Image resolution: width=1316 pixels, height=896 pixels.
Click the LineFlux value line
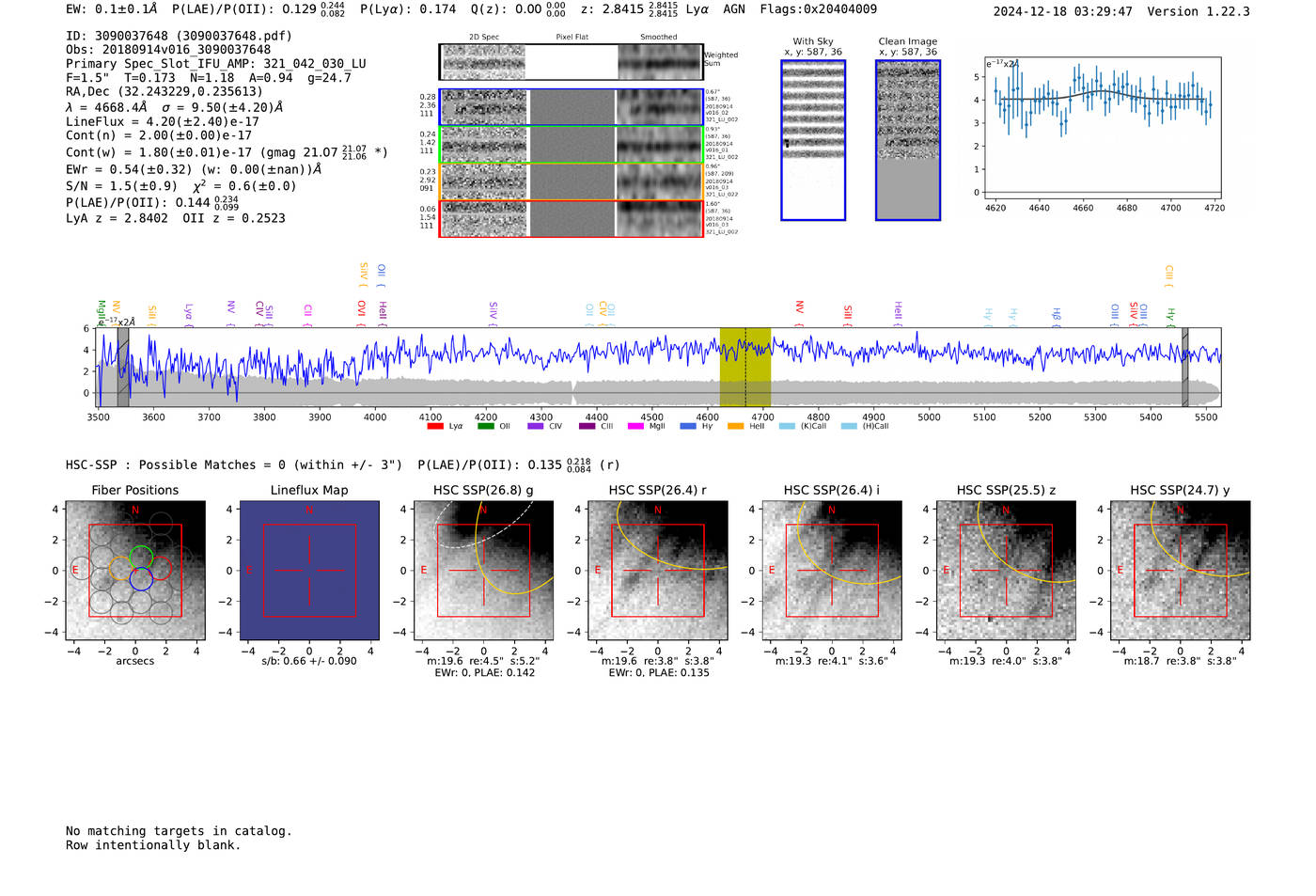(163, 121)
